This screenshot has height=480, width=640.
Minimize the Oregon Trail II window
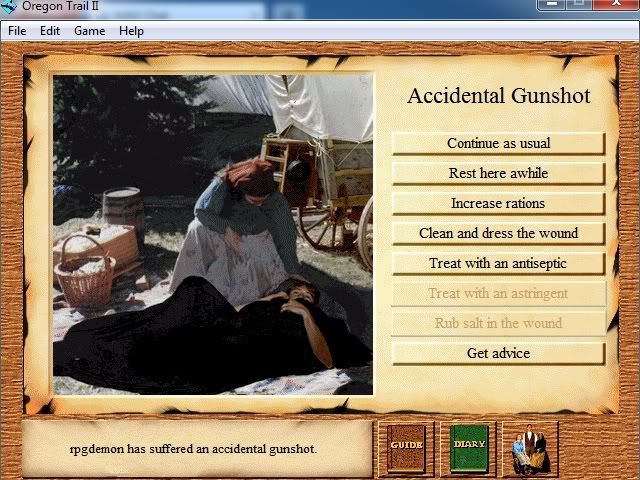[552, 4]
